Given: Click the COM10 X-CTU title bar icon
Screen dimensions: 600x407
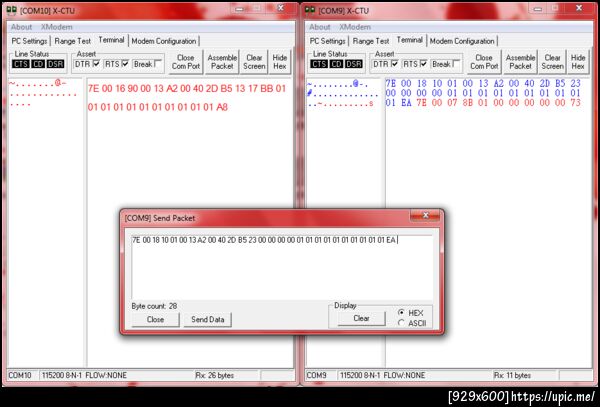Looking at the screenshot, I should pos(11,10).
